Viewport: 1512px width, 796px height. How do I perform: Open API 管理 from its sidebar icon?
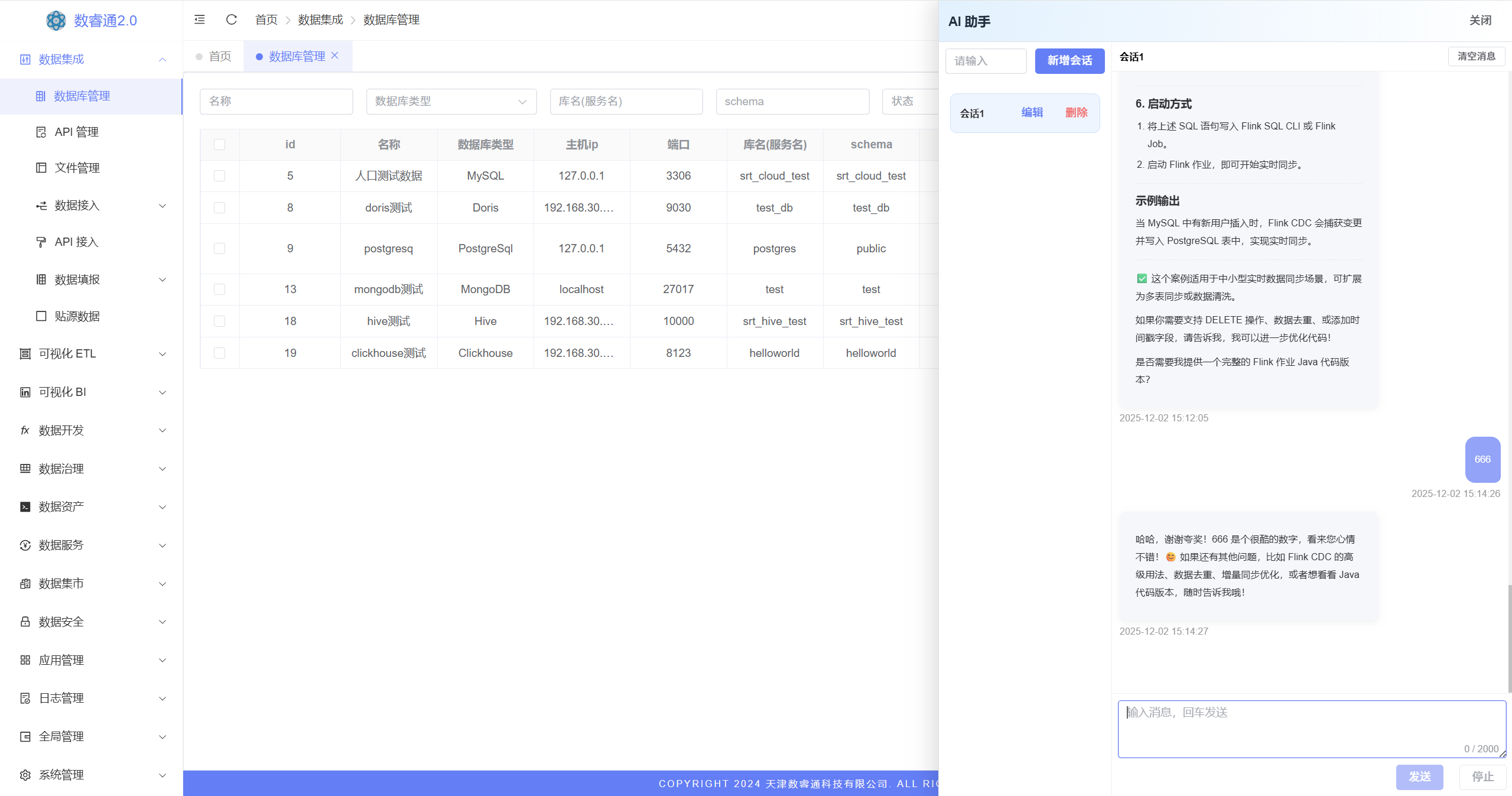coord(41,132)
